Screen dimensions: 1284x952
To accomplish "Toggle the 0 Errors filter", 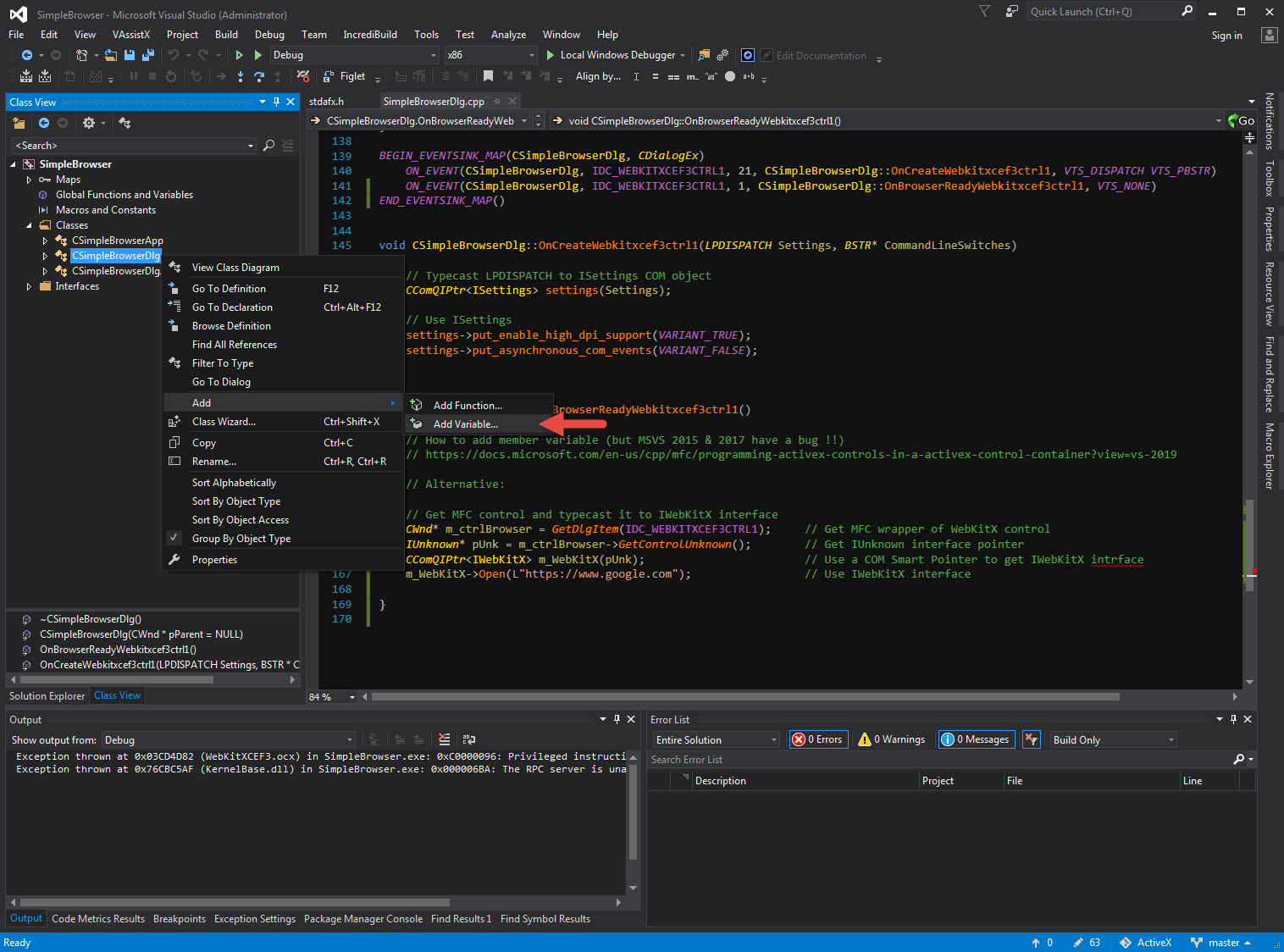I will tap(817, 739).
